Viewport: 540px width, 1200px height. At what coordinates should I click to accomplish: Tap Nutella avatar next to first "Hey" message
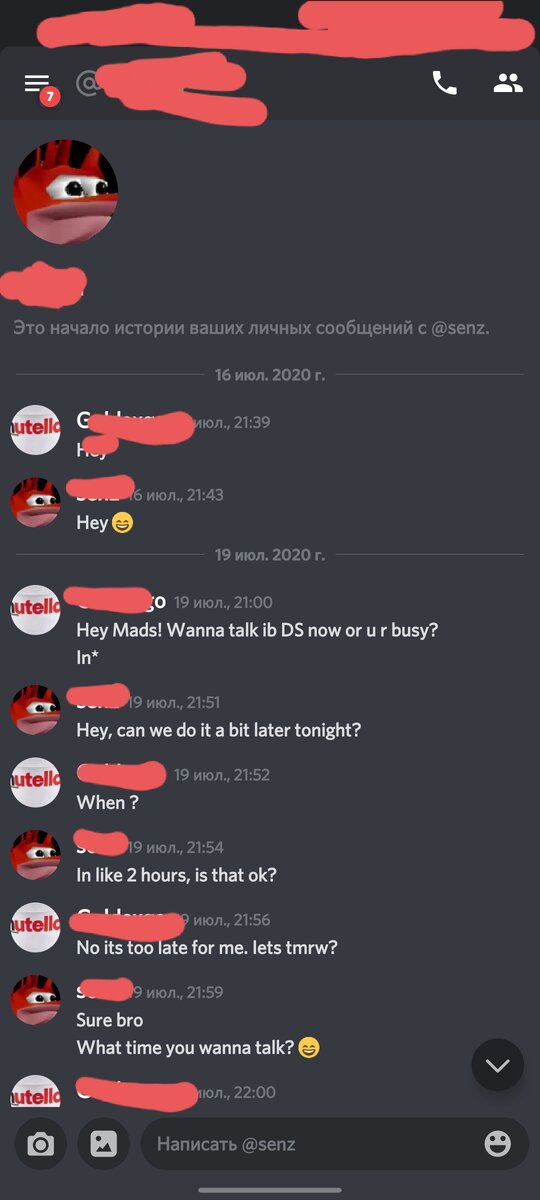(x=36, y=430)
